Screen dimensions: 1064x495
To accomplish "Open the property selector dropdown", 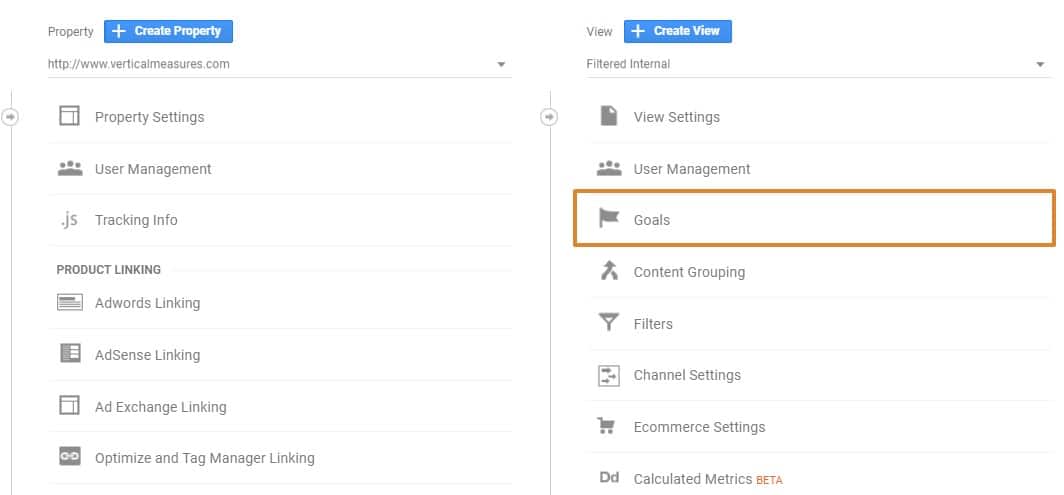I will point(500,65).
